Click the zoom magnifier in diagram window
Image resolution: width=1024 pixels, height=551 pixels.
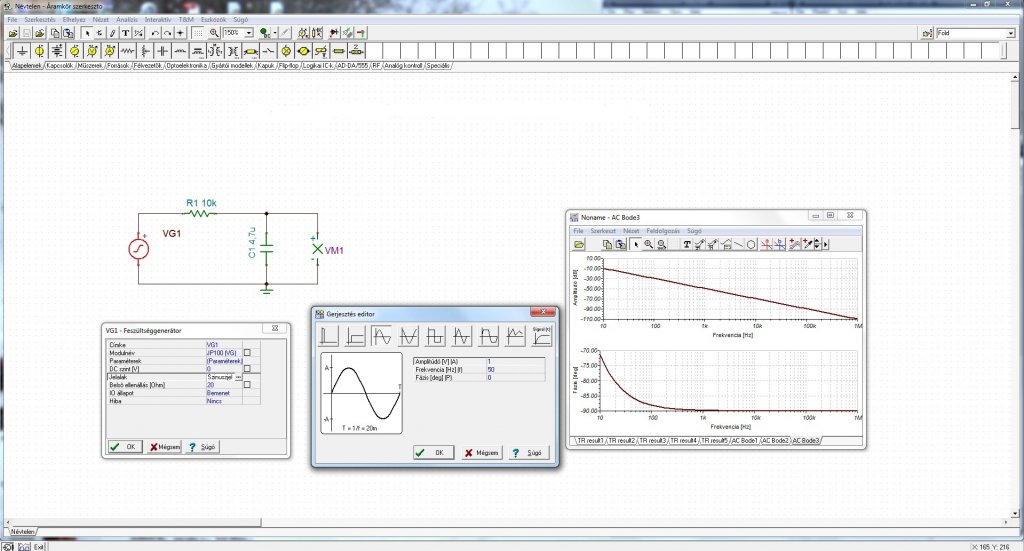click(x=648, y=243)
